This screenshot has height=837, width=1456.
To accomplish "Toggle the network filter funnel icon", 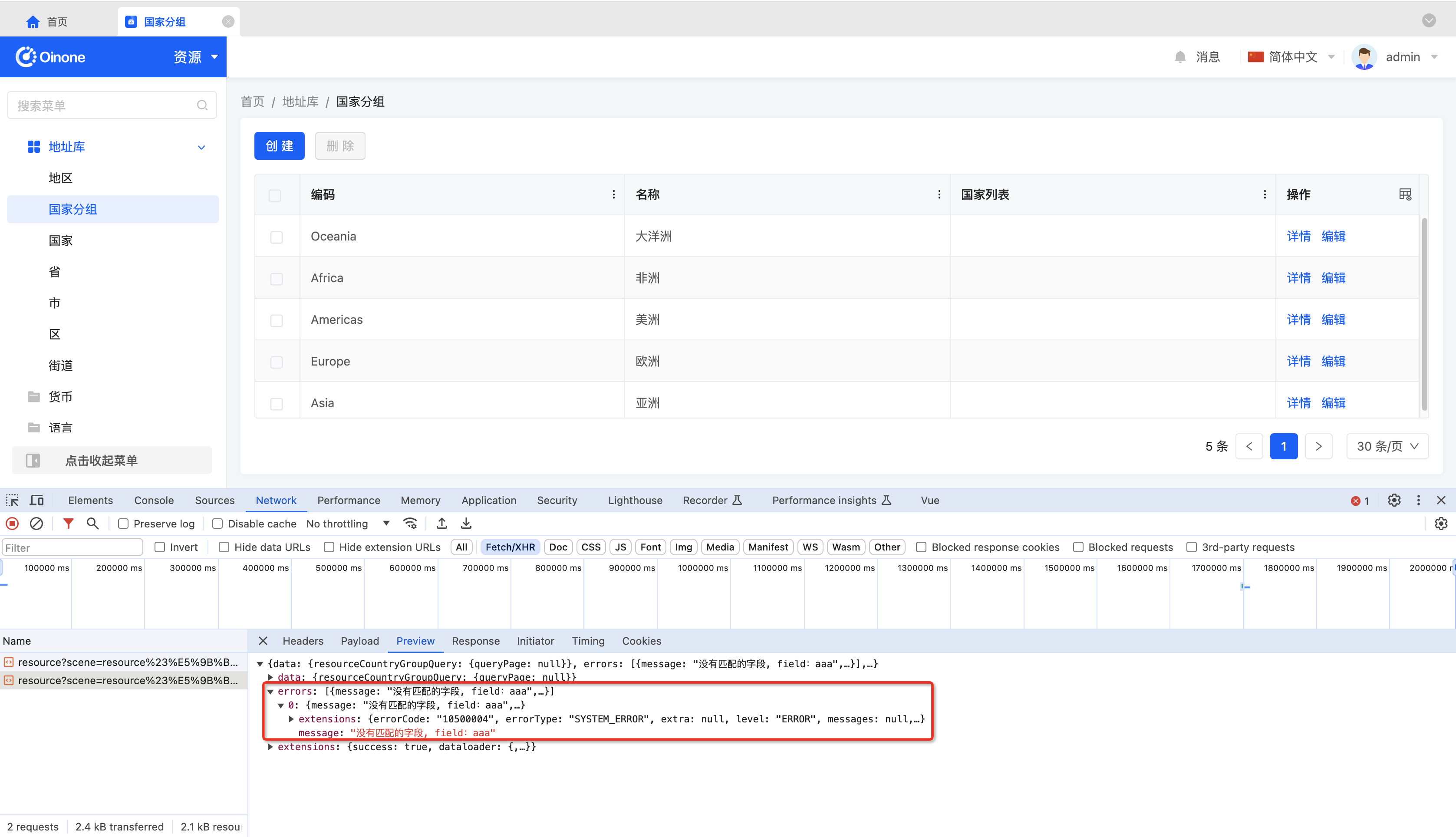I will 69,524.
